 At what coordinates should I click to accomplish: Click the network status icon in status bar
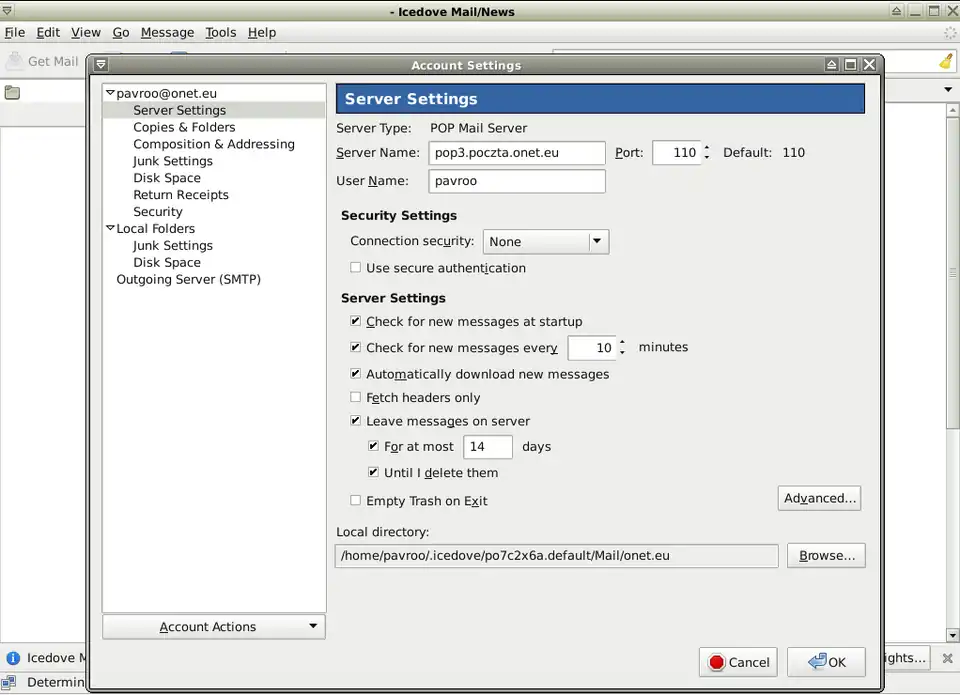point(10,682)
